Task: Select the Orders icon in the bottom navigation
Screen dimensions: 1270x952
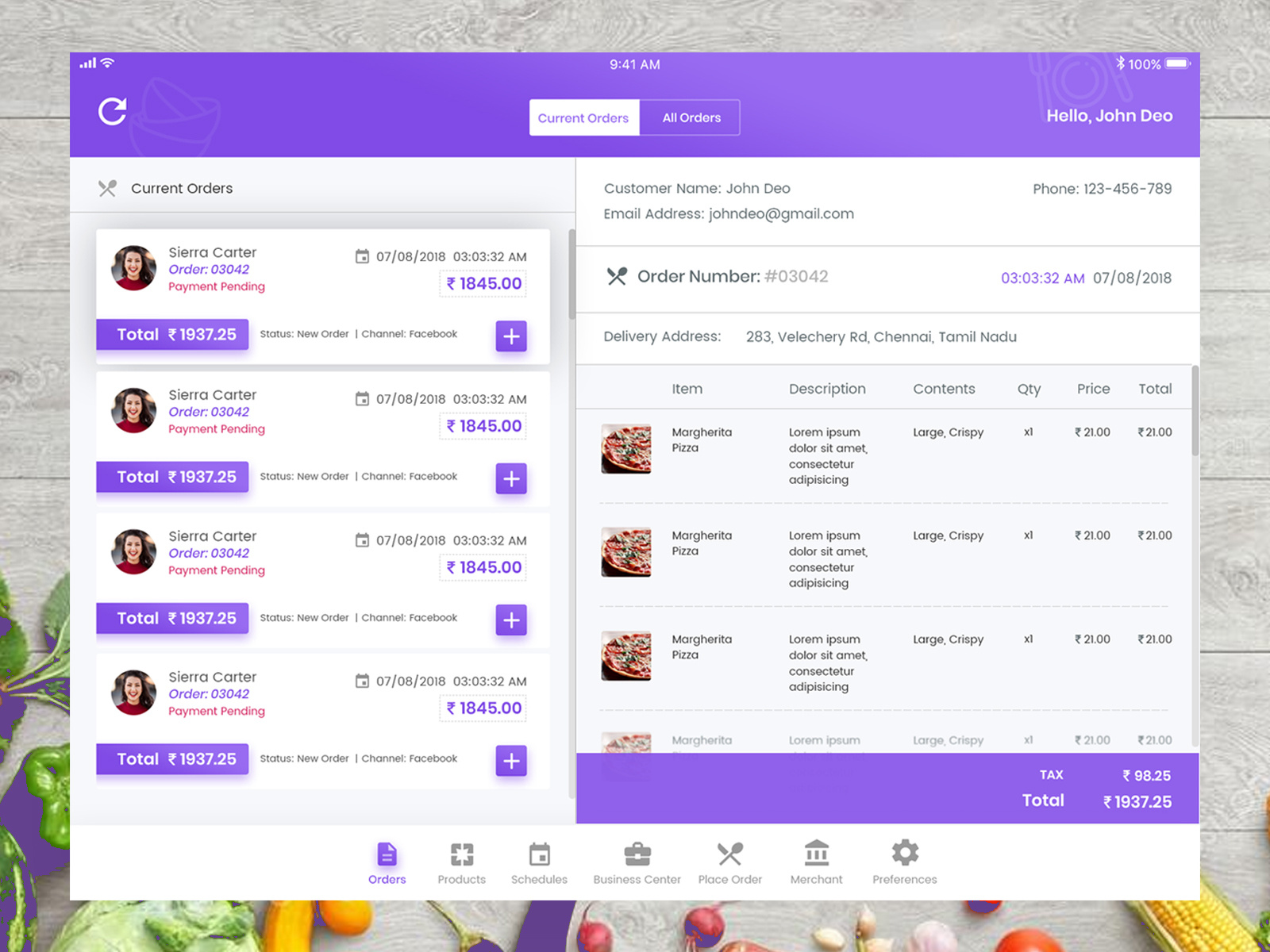Action: (387, 855)
